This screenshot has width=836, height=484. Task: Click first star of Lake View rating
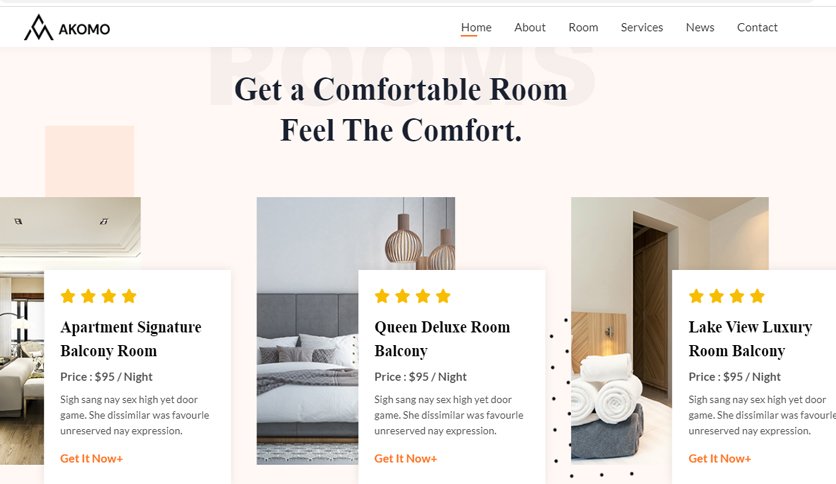696,296
